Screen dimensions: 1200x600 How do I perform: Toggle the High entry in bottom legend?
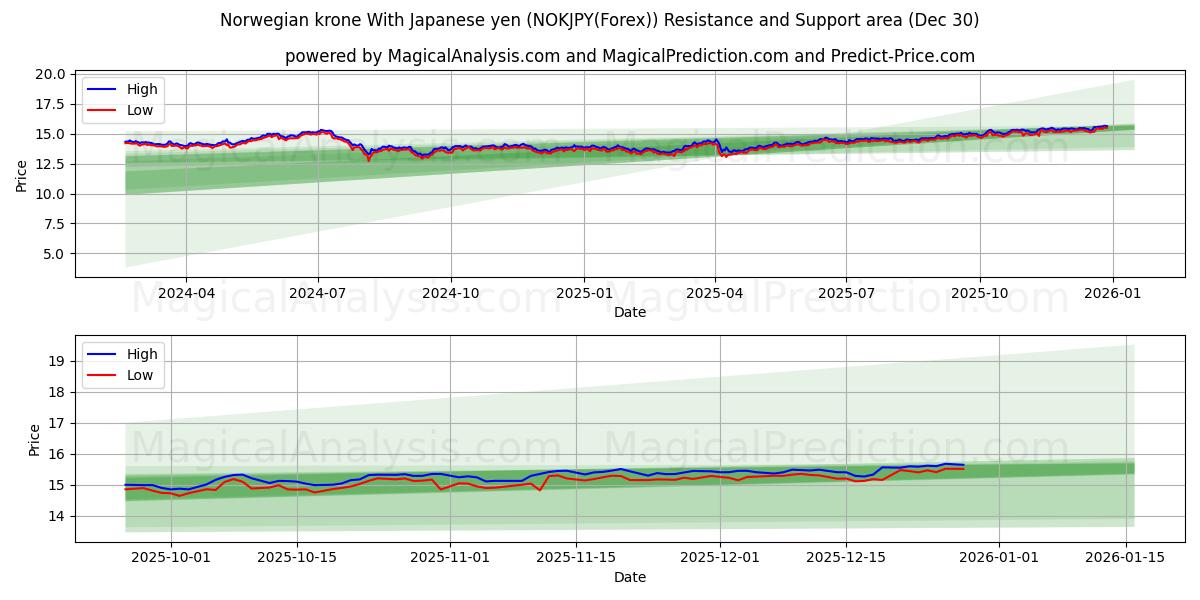(x=143, y=354)
